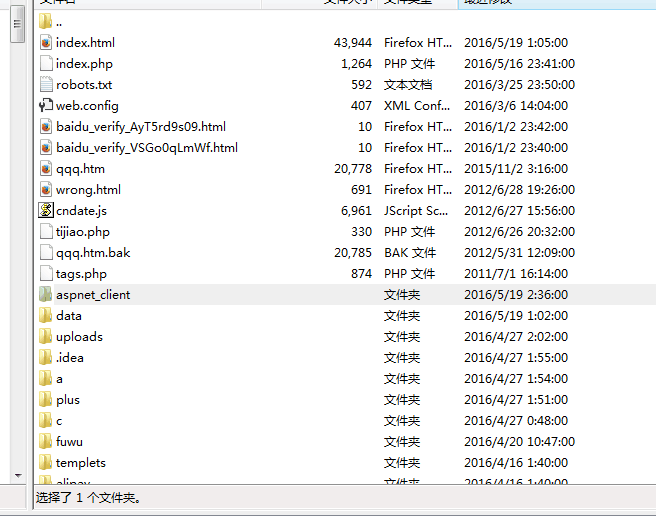This screenshot has height=518, width=656.
Task: Click the status bar selection text
Action: click(88, 497)
